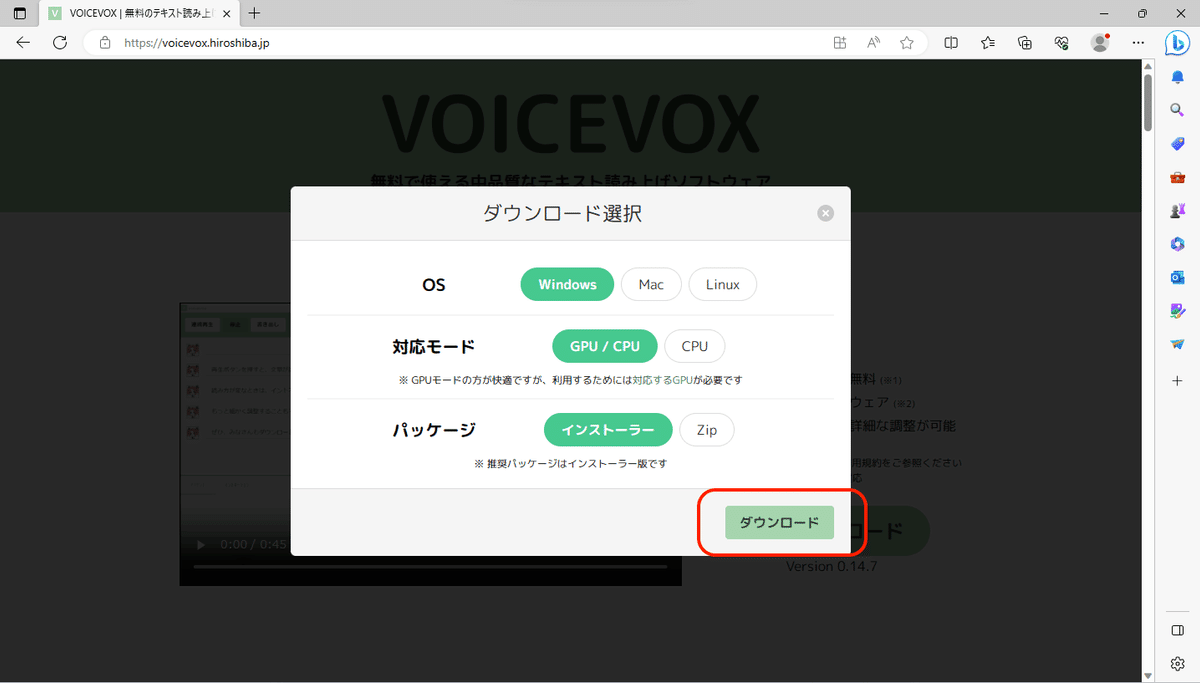
Task: Open the 対応するGPU link
Action: (x=663, y=380)
